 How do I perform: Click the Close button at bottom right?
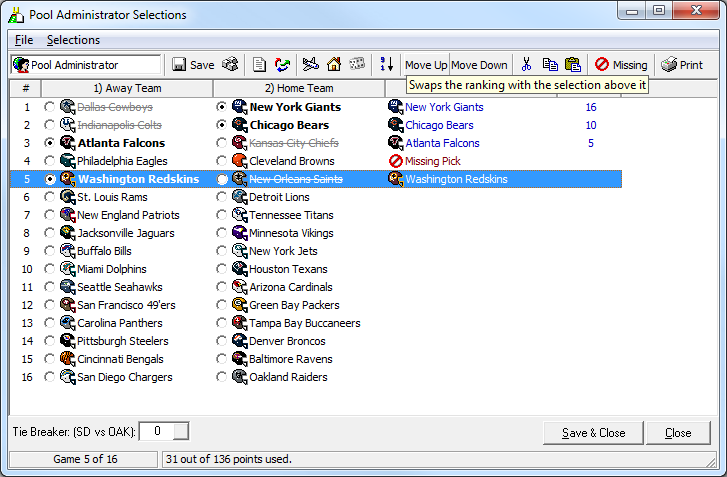[678, 433]
